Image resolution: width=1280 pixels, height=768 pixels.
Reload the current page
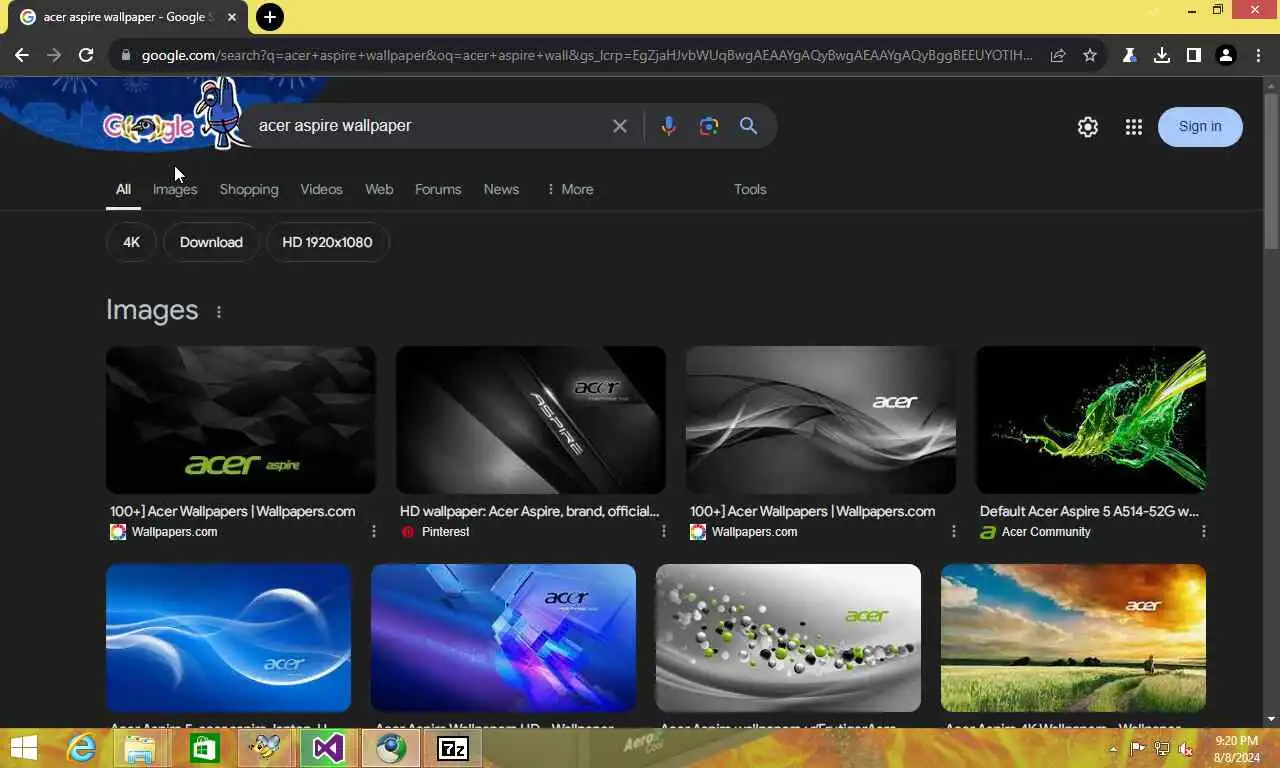(x=86, y=55)
